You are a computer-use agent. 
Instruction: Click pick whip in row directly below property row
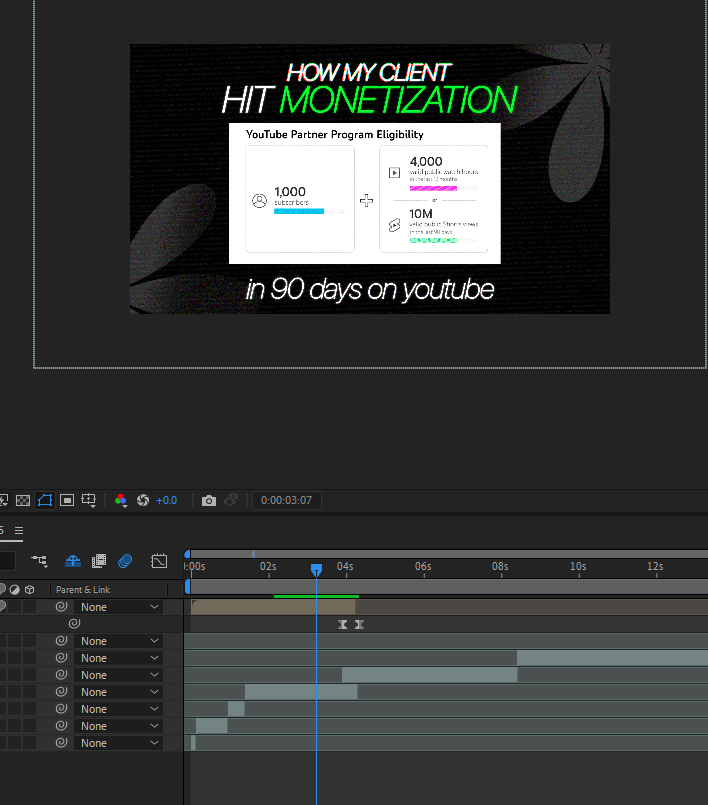pos(62,641)
